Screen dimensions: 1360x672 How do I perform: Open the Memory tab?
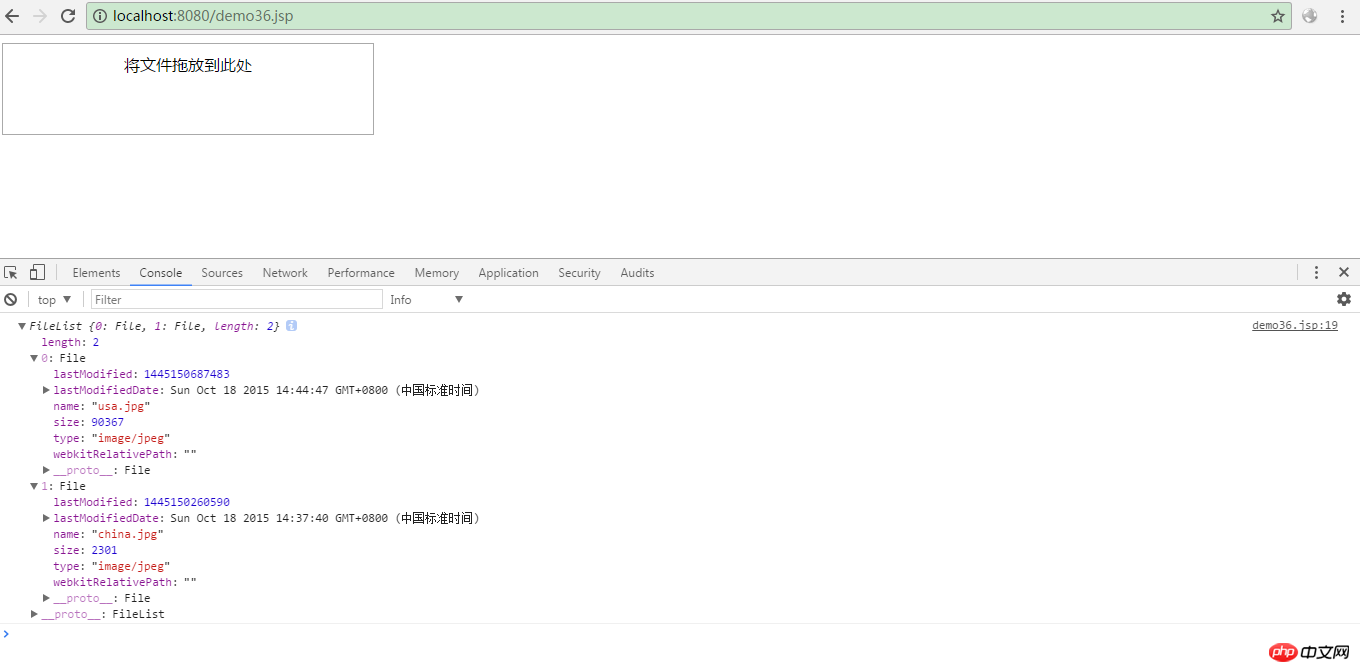pyautogui.click(x=437, y=273)
